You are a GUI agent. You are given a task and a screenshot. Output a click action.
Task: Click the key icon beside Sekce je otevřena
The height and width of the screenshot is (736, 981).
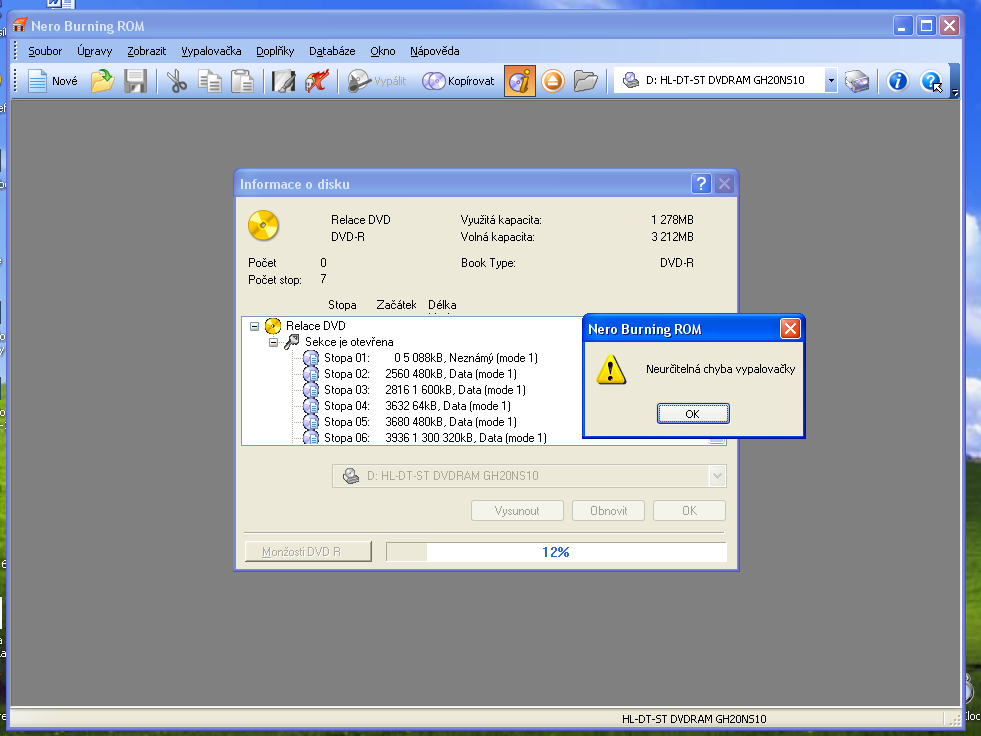click(x=292, y=342)
